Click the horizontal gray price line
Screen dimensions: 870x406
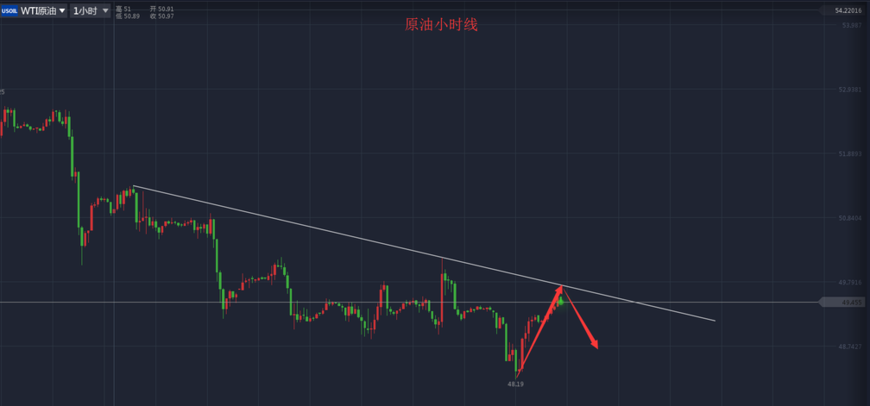[411, 302]
